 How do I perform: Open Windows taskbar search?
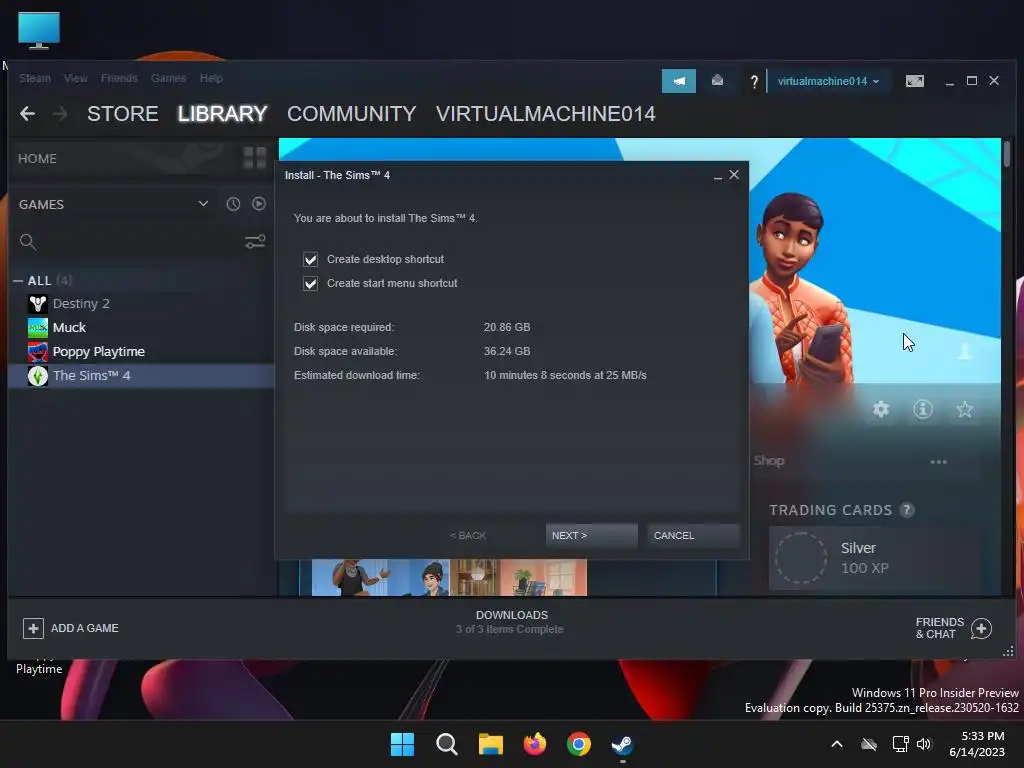pos(447,744)
